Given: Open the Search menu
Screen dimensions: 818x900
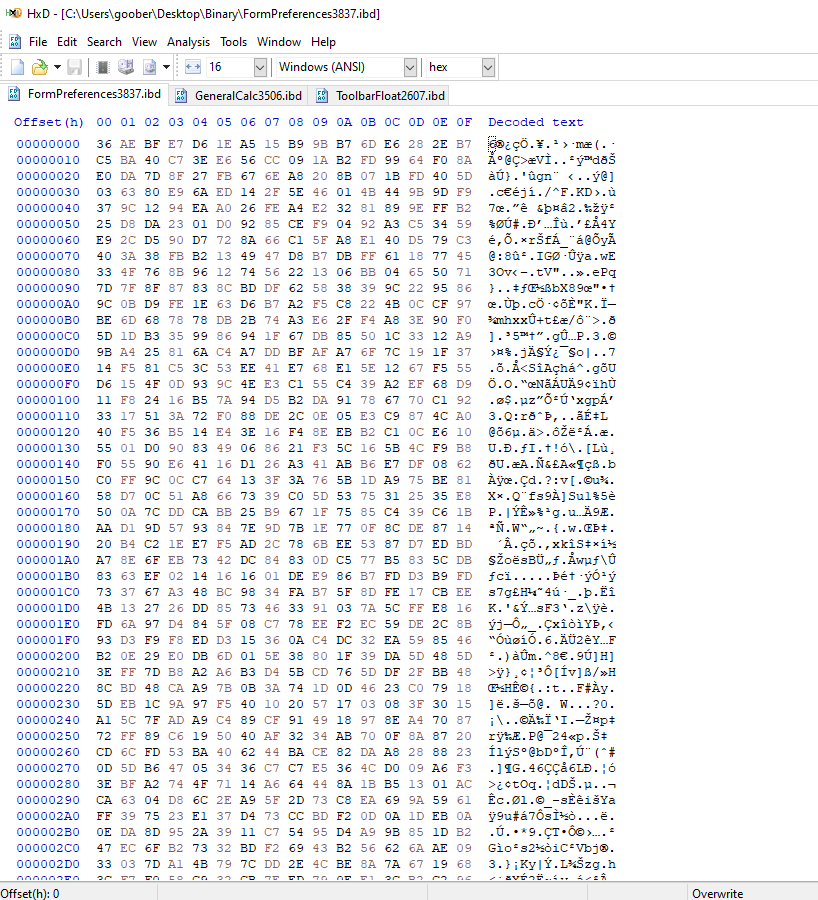Looking at the screenshot, I should tap(104, 42).
